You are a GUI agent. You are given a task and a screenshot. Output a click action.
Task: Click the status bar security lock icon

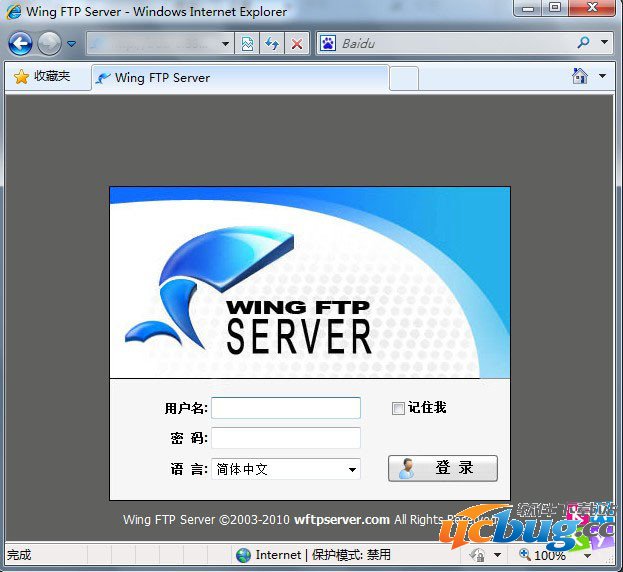tap(477, 555)
